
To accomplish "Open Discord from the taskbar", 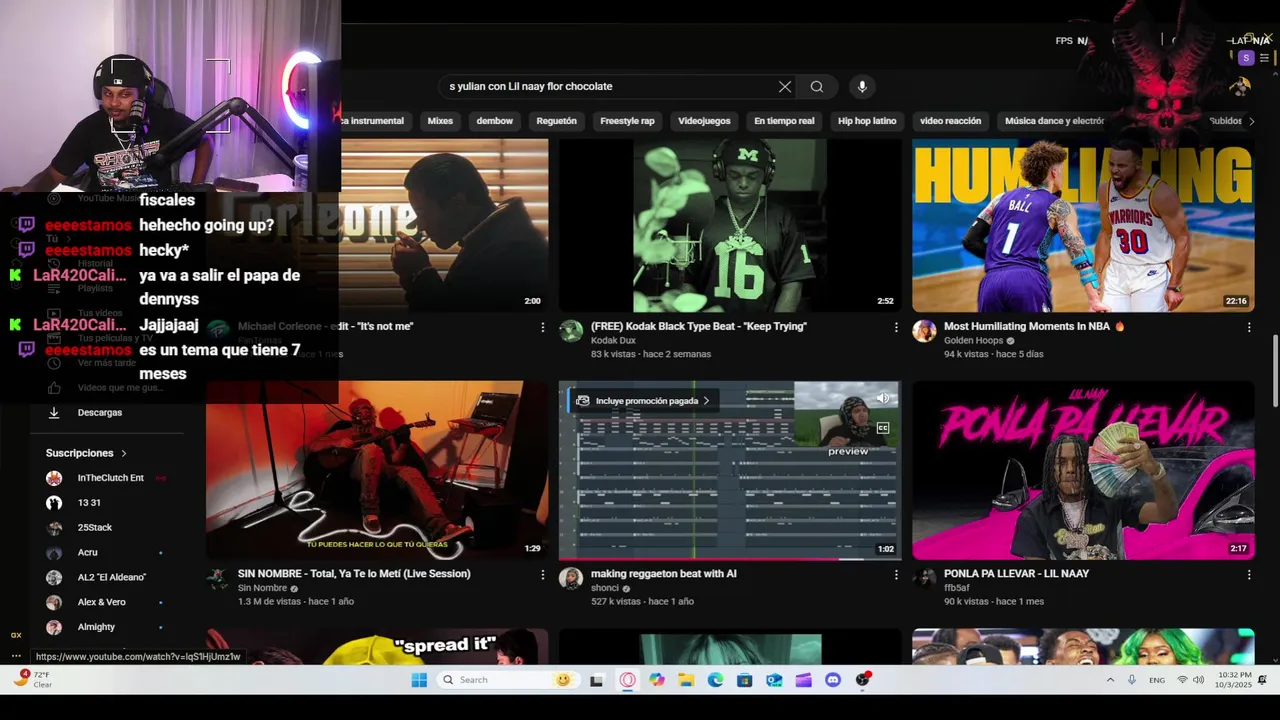I will pyautogui.click(x=833, y=680).
